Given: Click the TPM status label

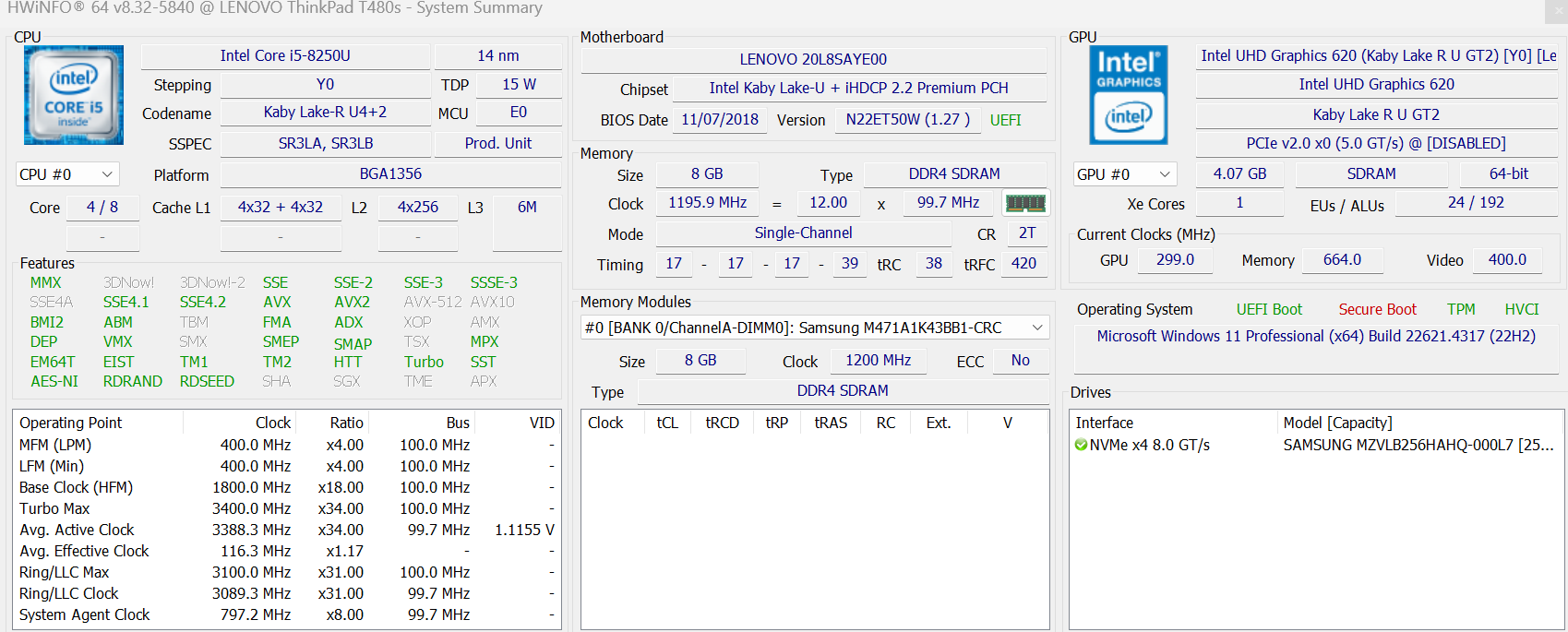Looking at the screenshot, I should 1461,309.
